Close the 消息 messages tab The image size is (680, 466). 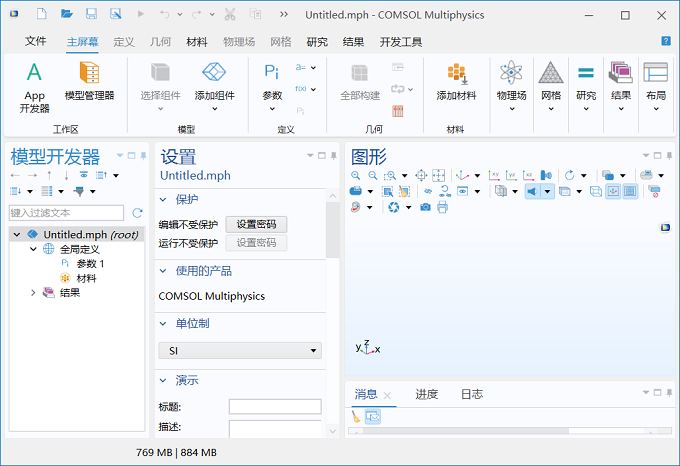(x=387, y=395)
